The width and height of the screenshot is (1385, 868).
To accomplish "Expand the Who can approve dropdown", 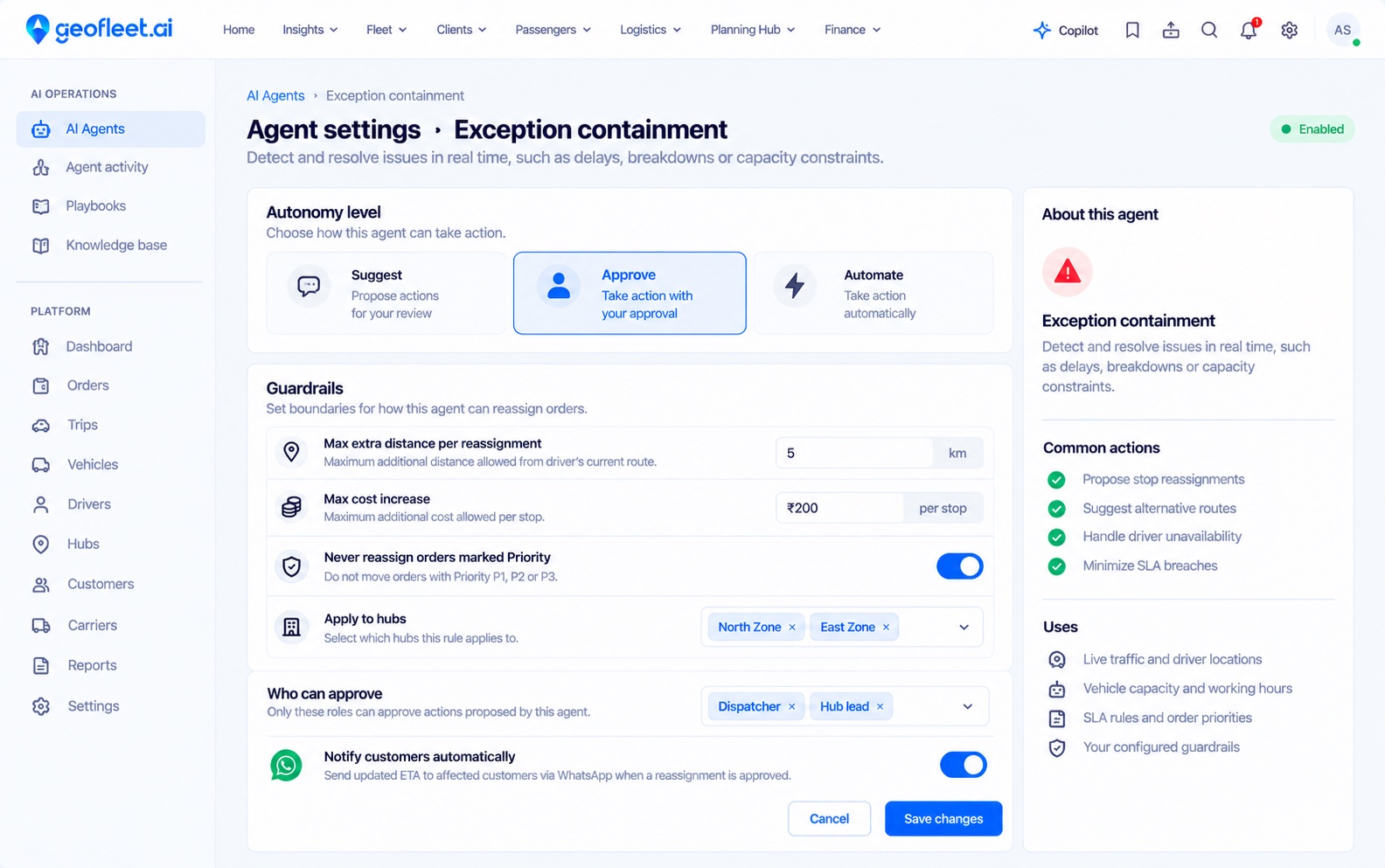I will click(968, 707).
